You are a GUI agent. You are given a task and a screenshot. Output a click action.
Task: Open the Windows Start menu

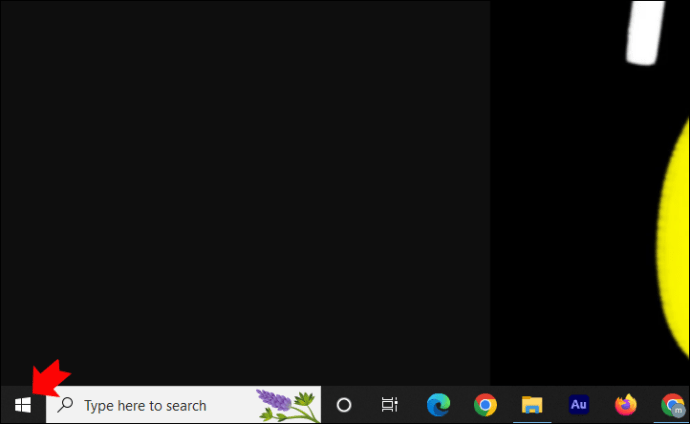click(x=23, y=405)
